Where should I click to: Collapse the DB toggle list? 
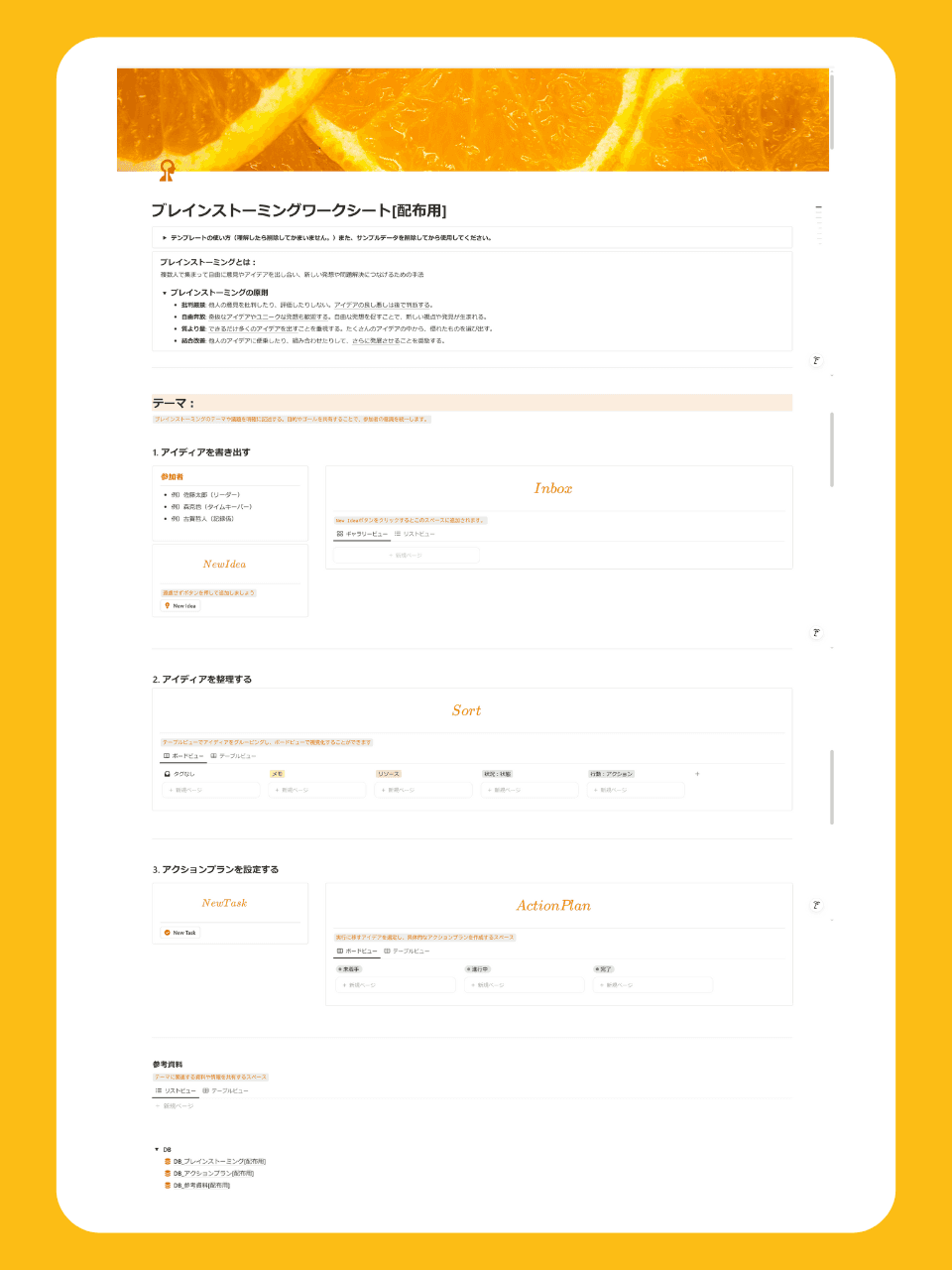click(x=157, y=1149)
